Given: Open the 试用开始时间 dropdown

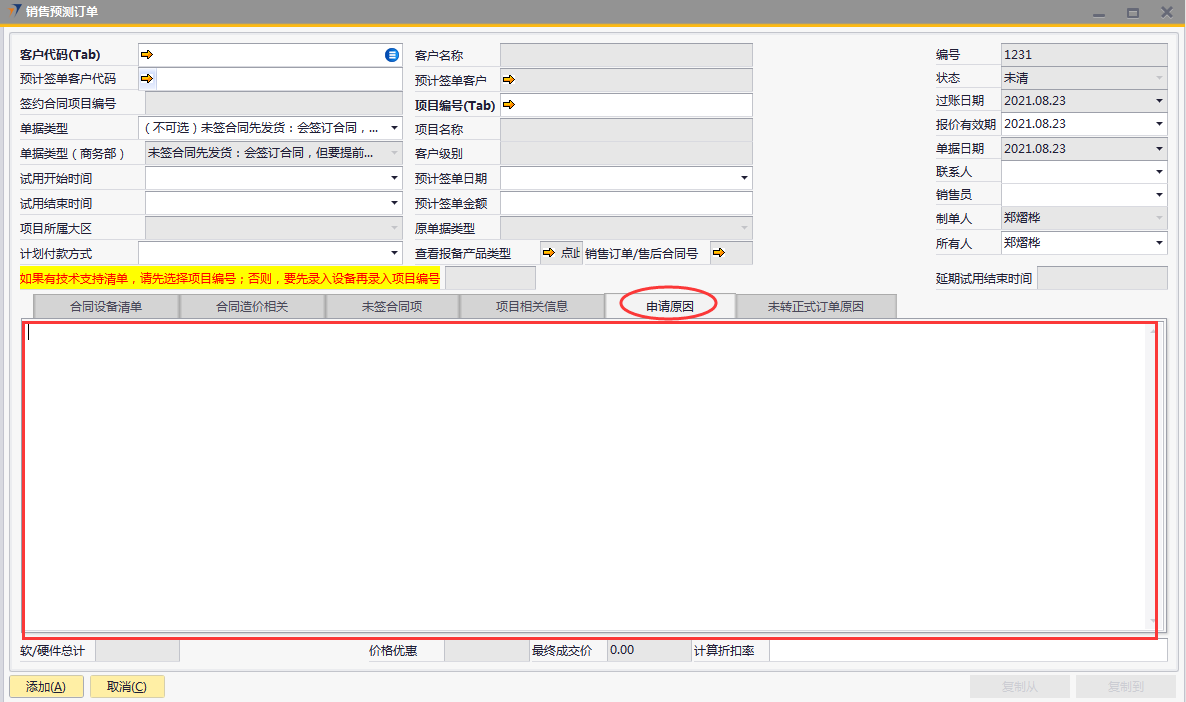Looking at the screenshot, I should [x=394, y=178].
